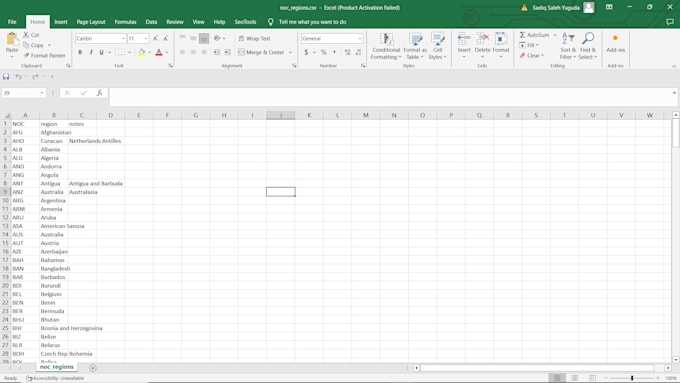Open Sort & Filter menu
This screenshot has width=680, height=383.
click(568, 46)
